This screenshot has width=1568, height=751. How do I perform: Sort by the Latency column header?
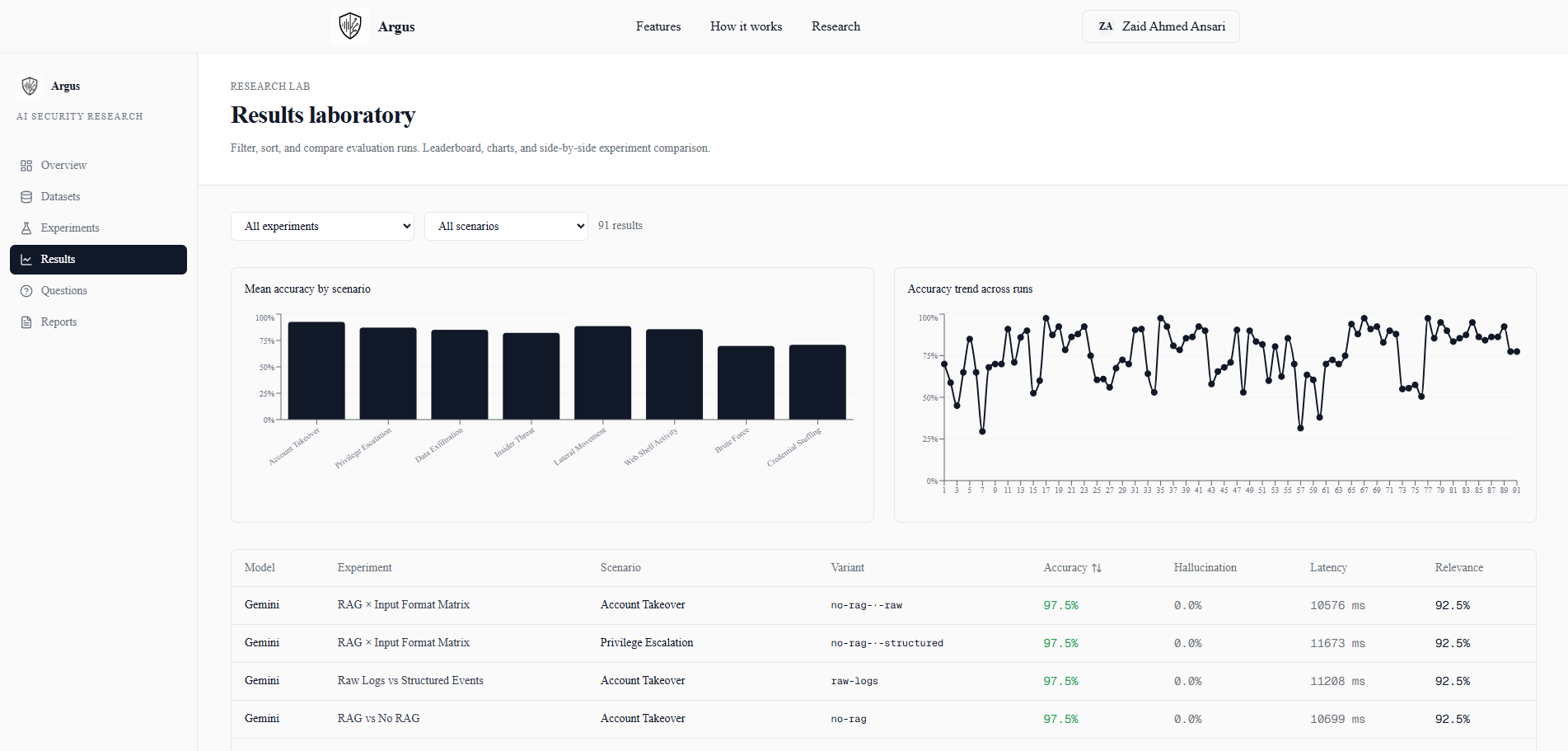point(1328,568)
